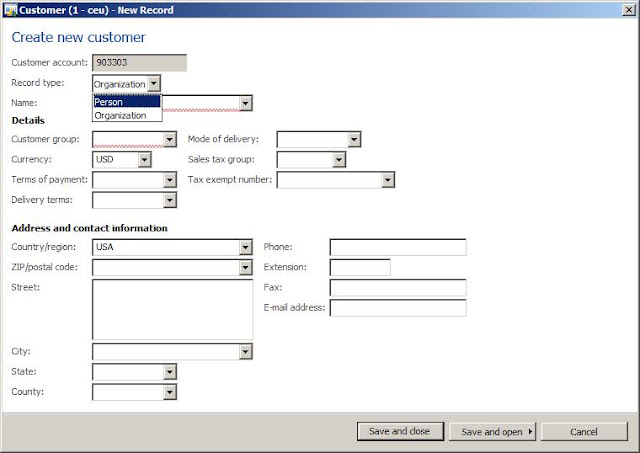Open the Sales tax group dropdown
Screen dimensions: 640x453
coord(339,160)
